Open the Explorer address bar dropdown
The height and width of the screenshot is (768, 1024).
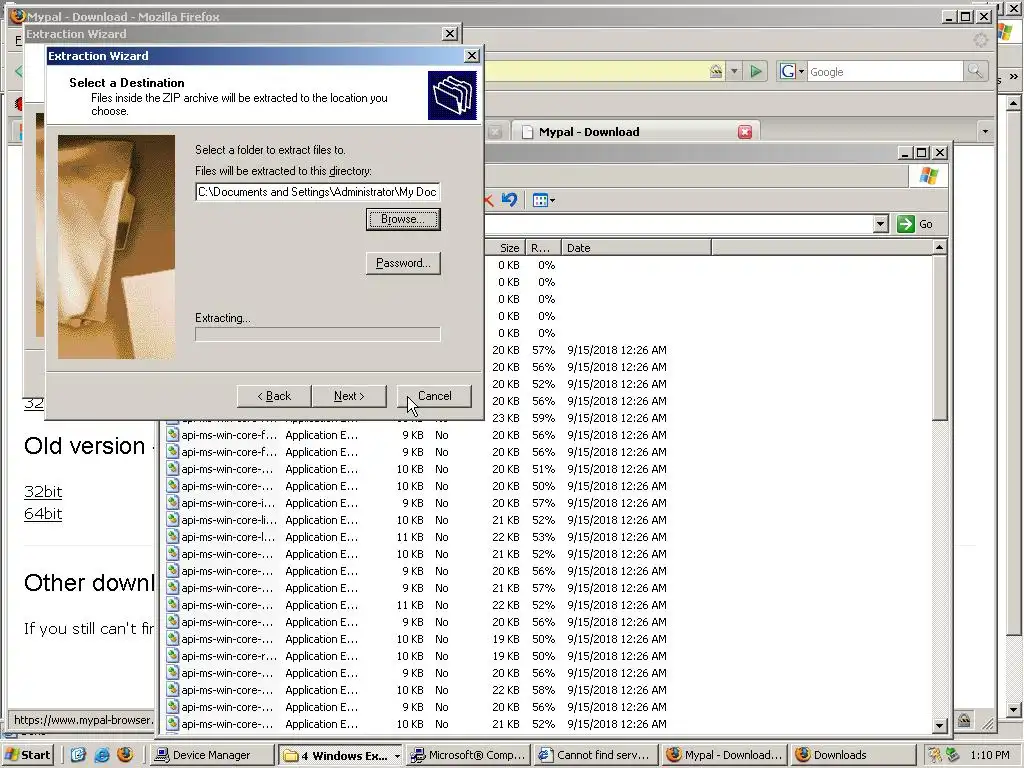click(880, 224)
